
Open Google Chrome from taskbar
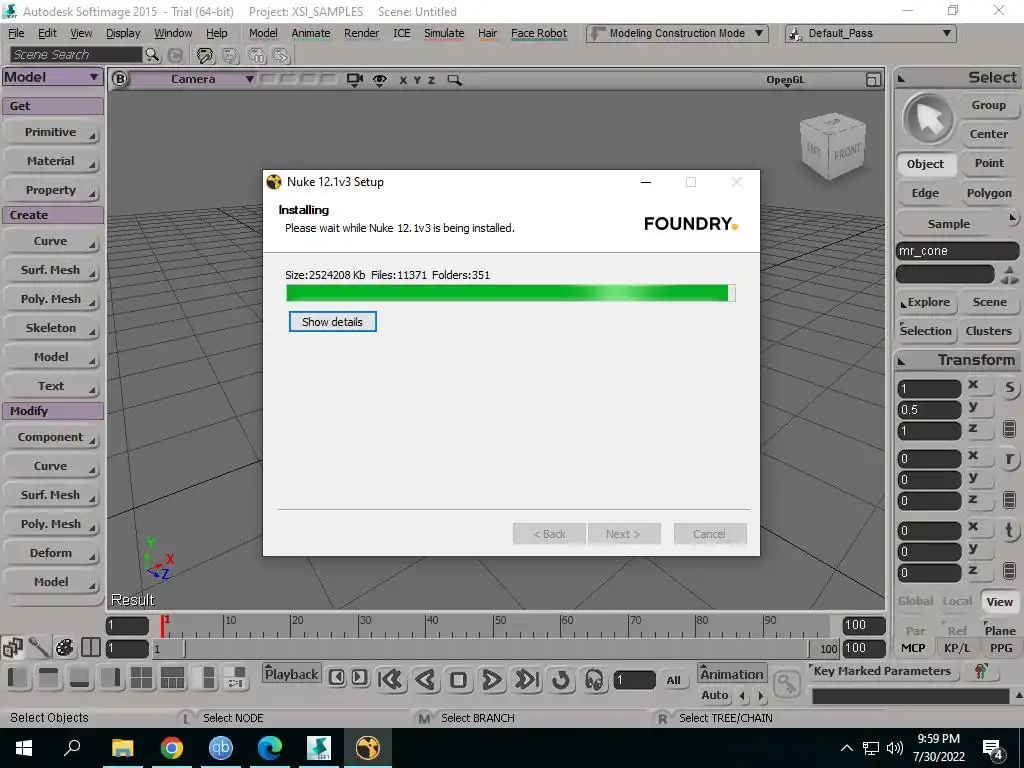click(x=172, y=748)
